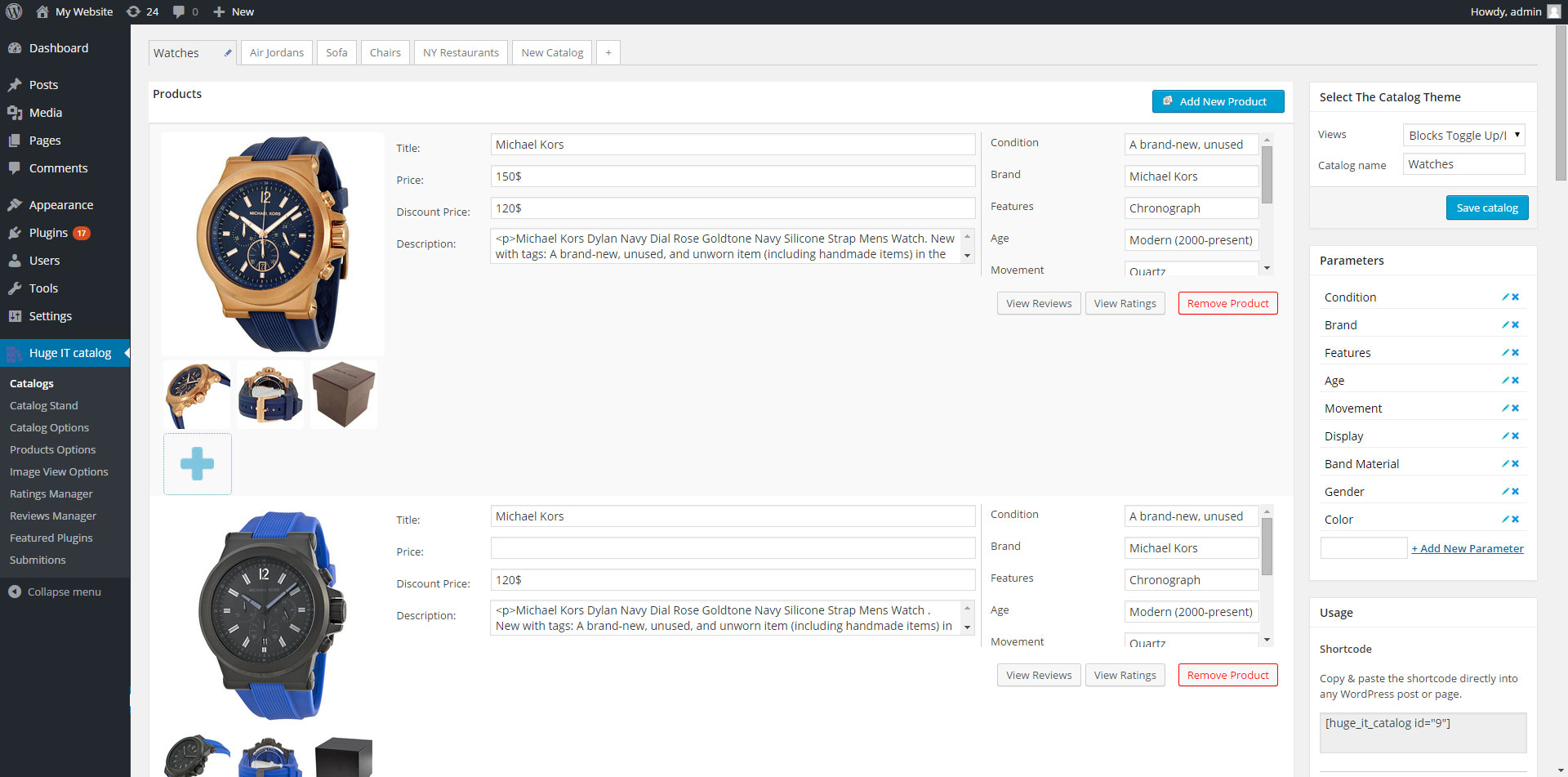View Ratings for the second product
The width and height of the screenshot is (1568, 777).
click(1125, 675)
